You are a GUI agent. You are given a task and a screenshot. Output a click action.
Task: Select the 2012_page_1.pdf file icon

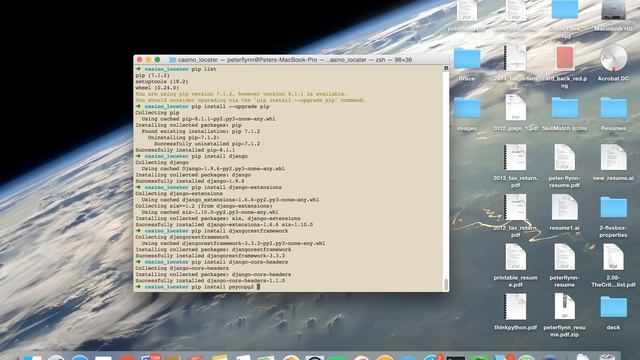516,108
